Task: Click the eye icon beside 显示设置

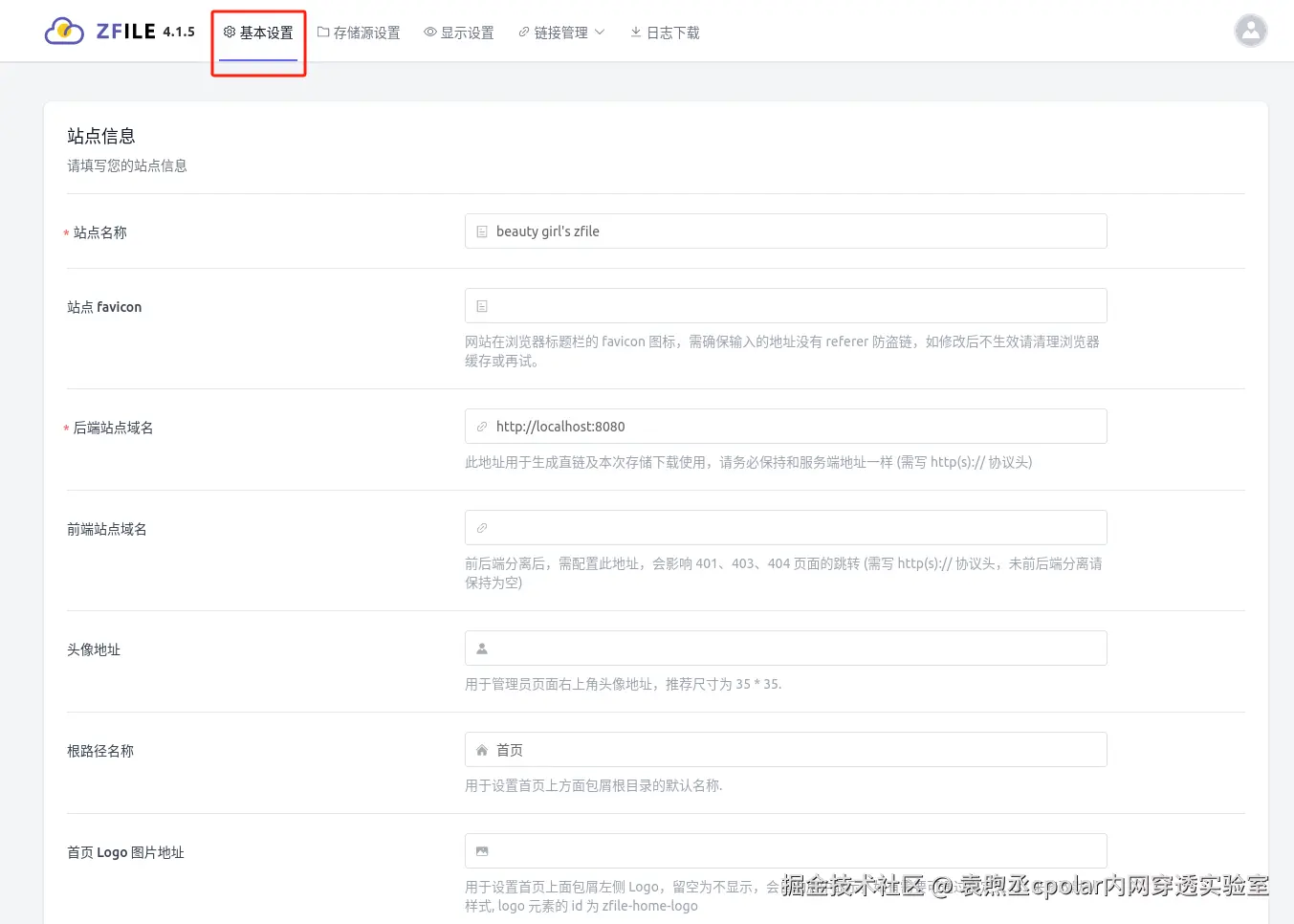Action: point(430,33)
